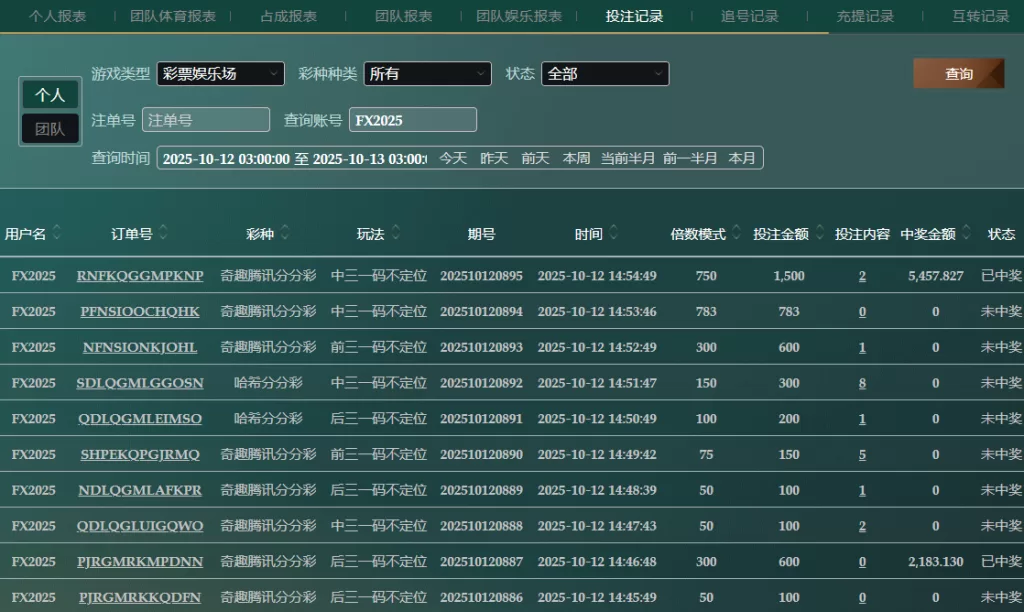Sort table by 用户名 column sort icon
Image resolution: width=1024 pixels, height=612 pixels.
57,234
